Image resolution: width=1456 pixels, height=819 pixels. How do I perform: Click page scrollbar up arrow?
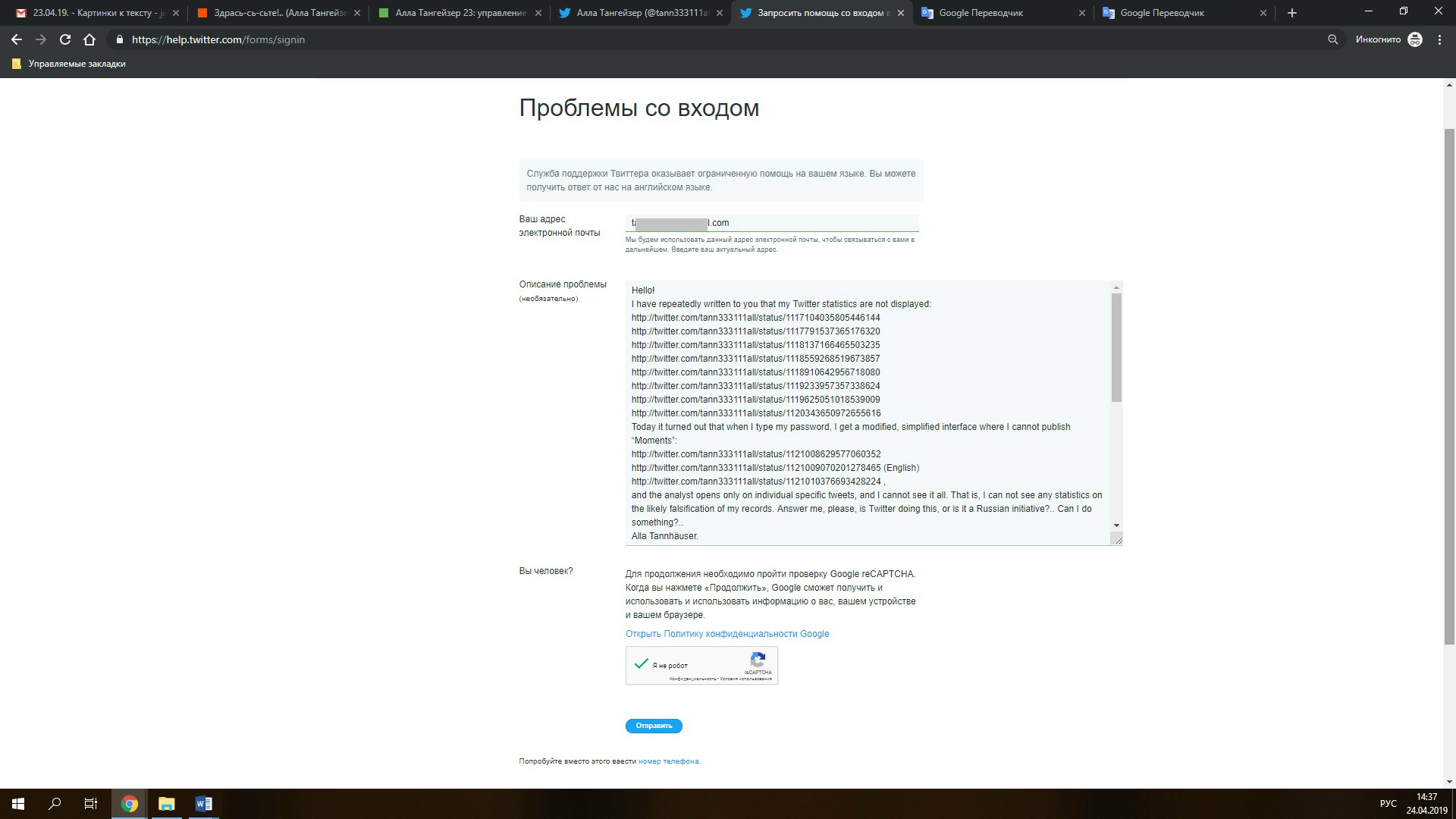[1450, 85]
